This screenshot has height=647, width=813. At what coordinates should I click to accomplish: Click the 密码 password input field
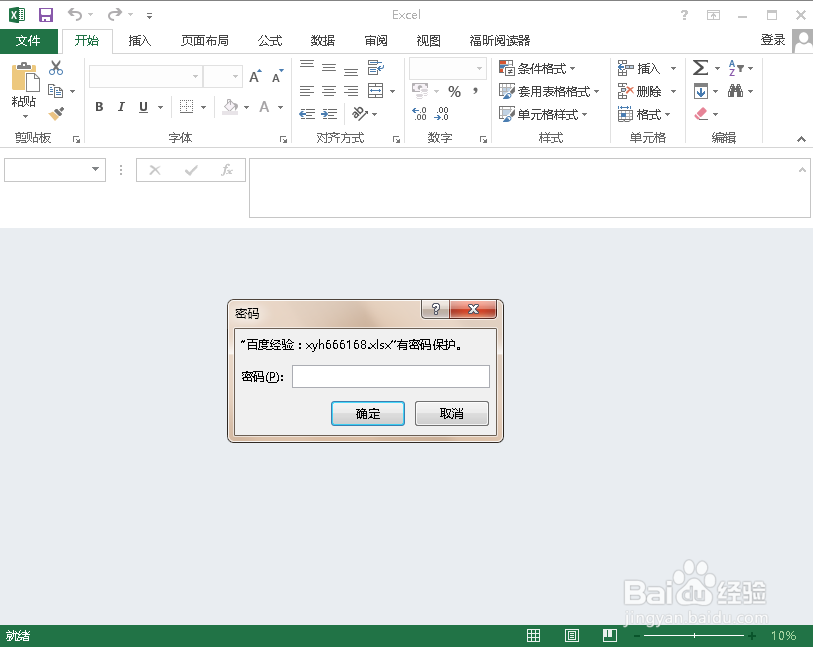point(390,376)
